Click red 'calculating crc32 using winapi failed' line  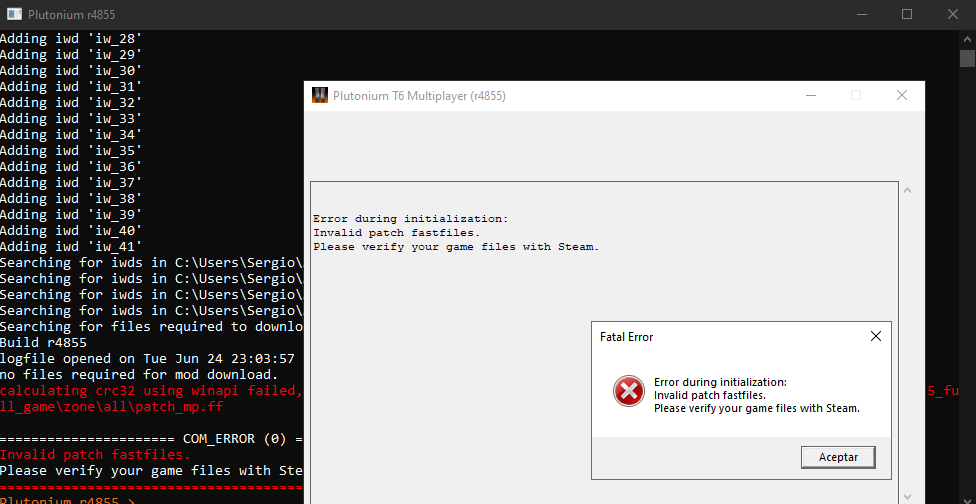click(x=151, y=391)
